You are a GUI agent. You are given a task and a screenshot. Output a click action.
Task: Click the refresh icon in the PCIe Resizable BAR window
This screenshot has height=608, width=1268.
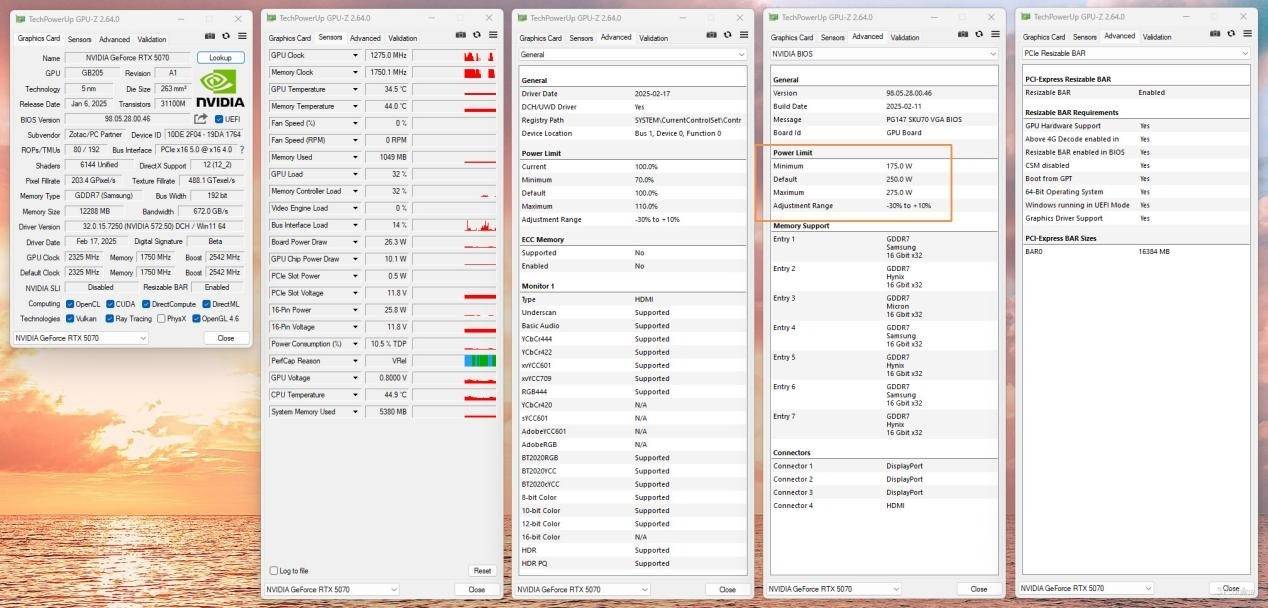click(1232, 34)
